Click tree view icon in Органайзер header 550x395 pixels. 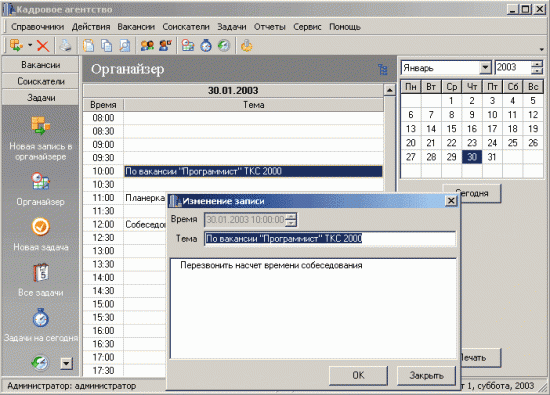pos(383,69)
